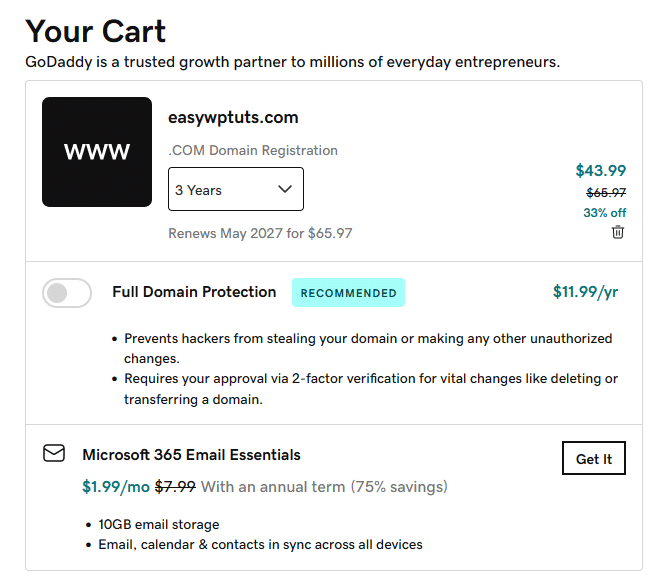Select the Microsoft 365 Email Essentials title

coord(191,455)
